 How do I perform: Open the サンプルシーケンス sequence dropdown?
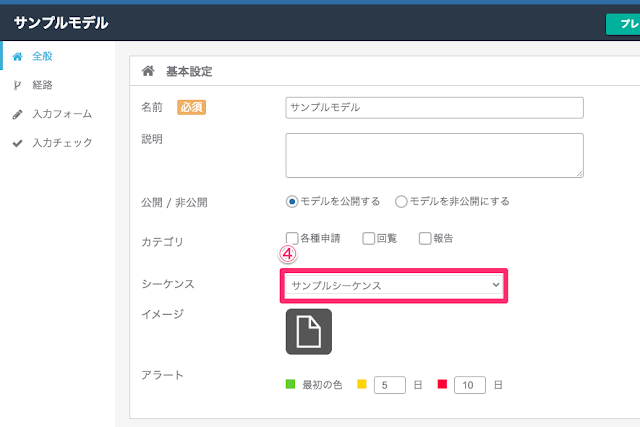(x=394, y=285)
